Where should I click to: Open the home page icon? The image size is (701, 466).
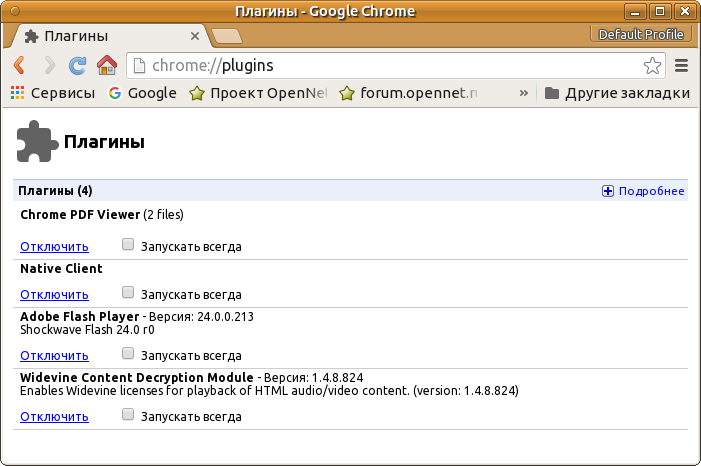[x=107, y=65]
